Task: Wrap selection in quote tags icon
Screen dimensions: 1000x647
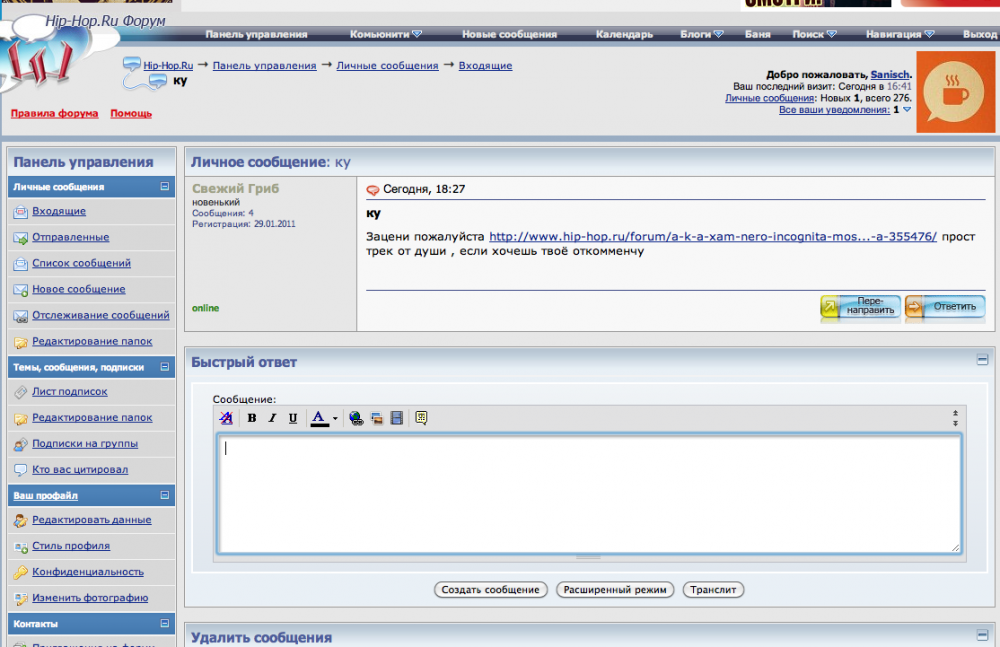Action: (x=421, y=418)
